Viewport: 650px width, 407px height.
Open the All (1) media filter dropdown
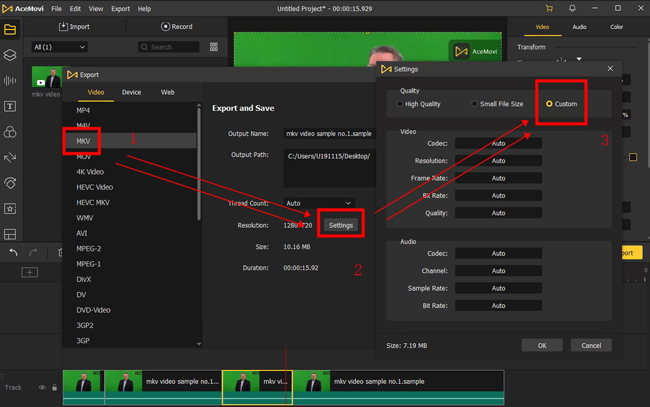[x=59, y=47]
